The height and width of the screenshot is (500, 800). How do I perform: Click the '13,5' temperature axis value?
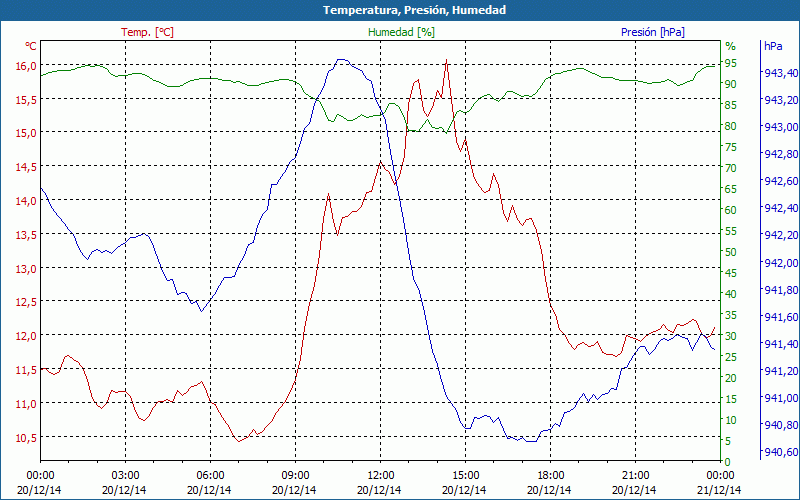pyautogui.click(x=26, y=235)
